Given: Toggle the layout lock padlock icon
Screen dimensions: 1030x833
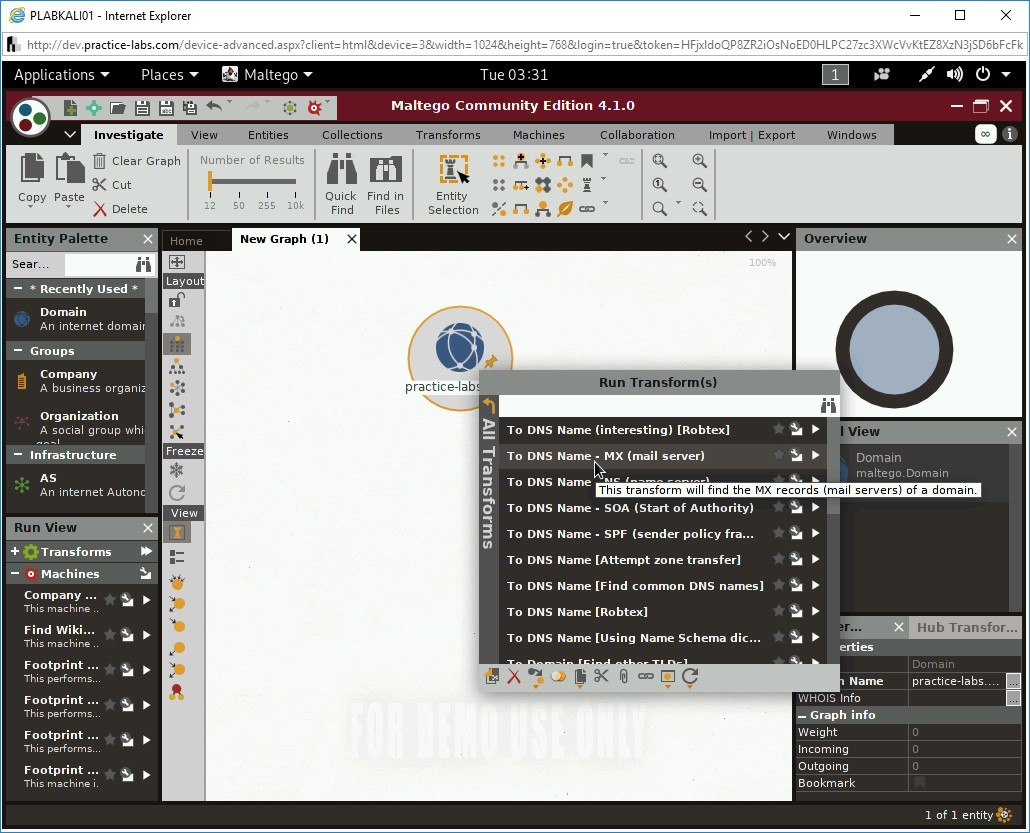Looking at the screenshot, I should (x=176, y=301).
